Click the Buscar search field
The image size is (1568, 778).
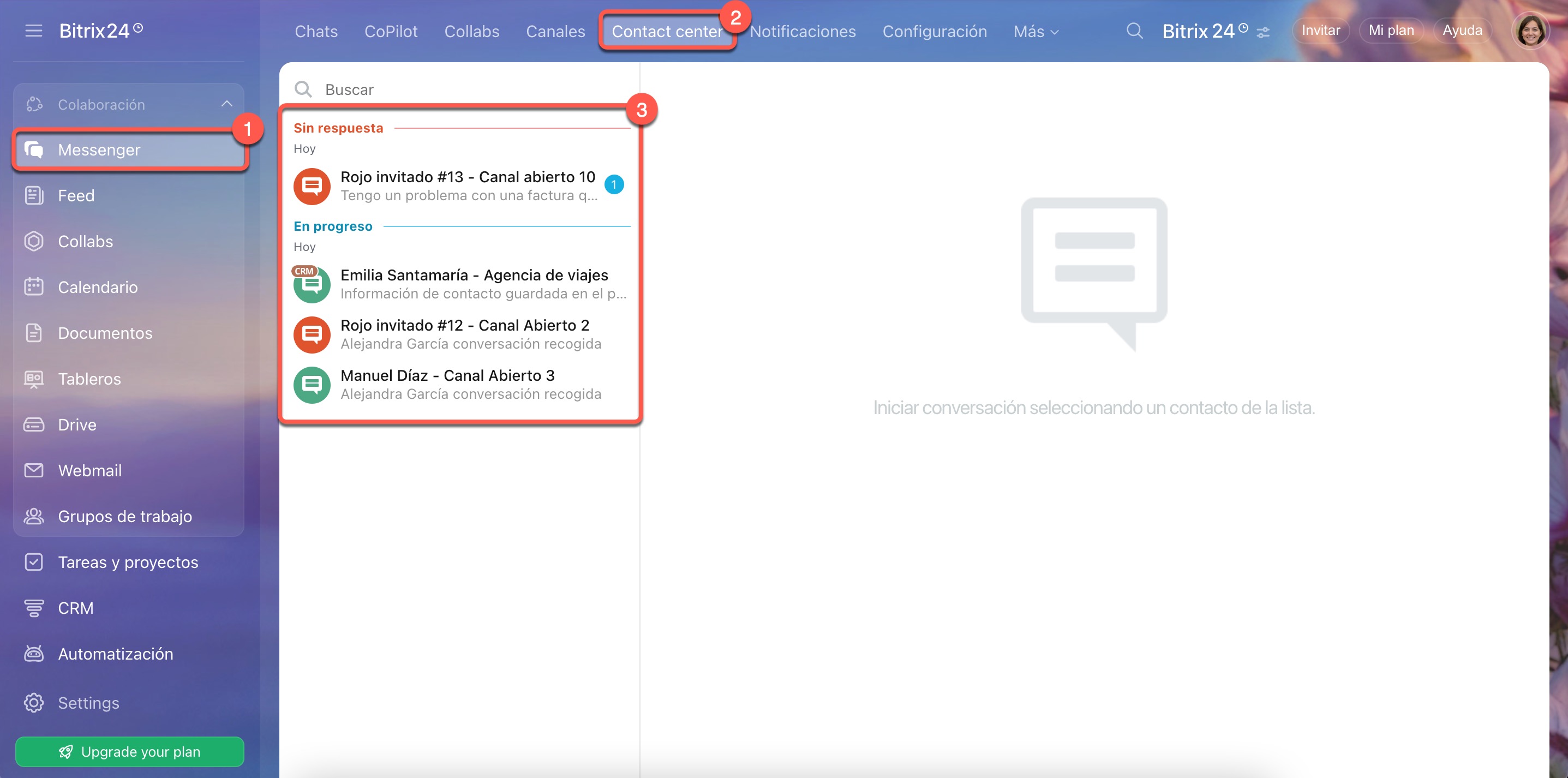459,89
